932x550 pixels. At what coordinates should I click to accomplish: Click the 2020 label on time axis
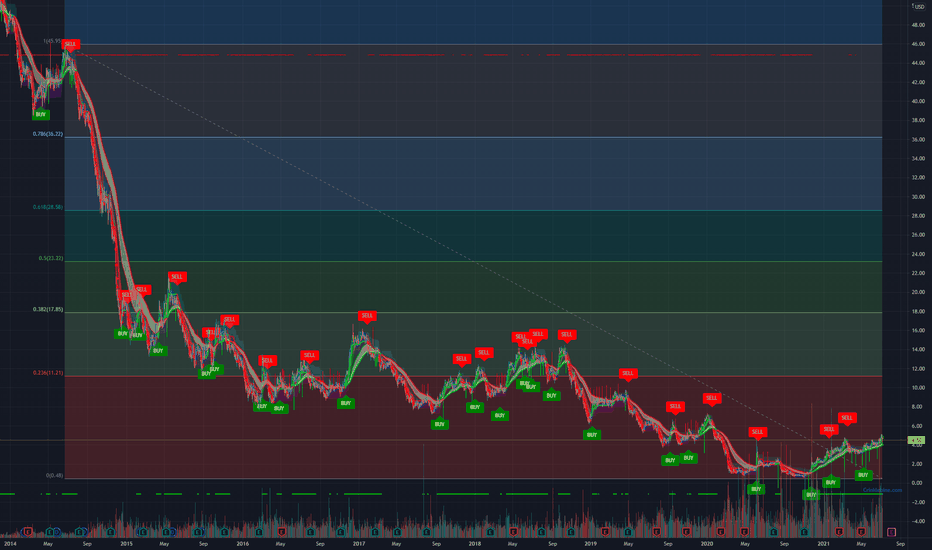point(707,543)
